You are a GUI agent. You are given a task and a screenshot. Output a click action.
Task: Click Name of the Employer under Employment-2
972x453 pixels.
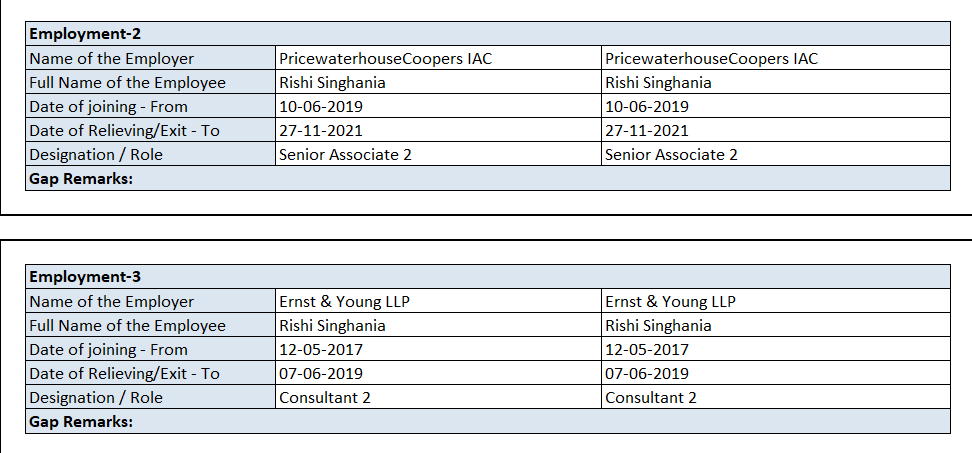click(112, 58)
